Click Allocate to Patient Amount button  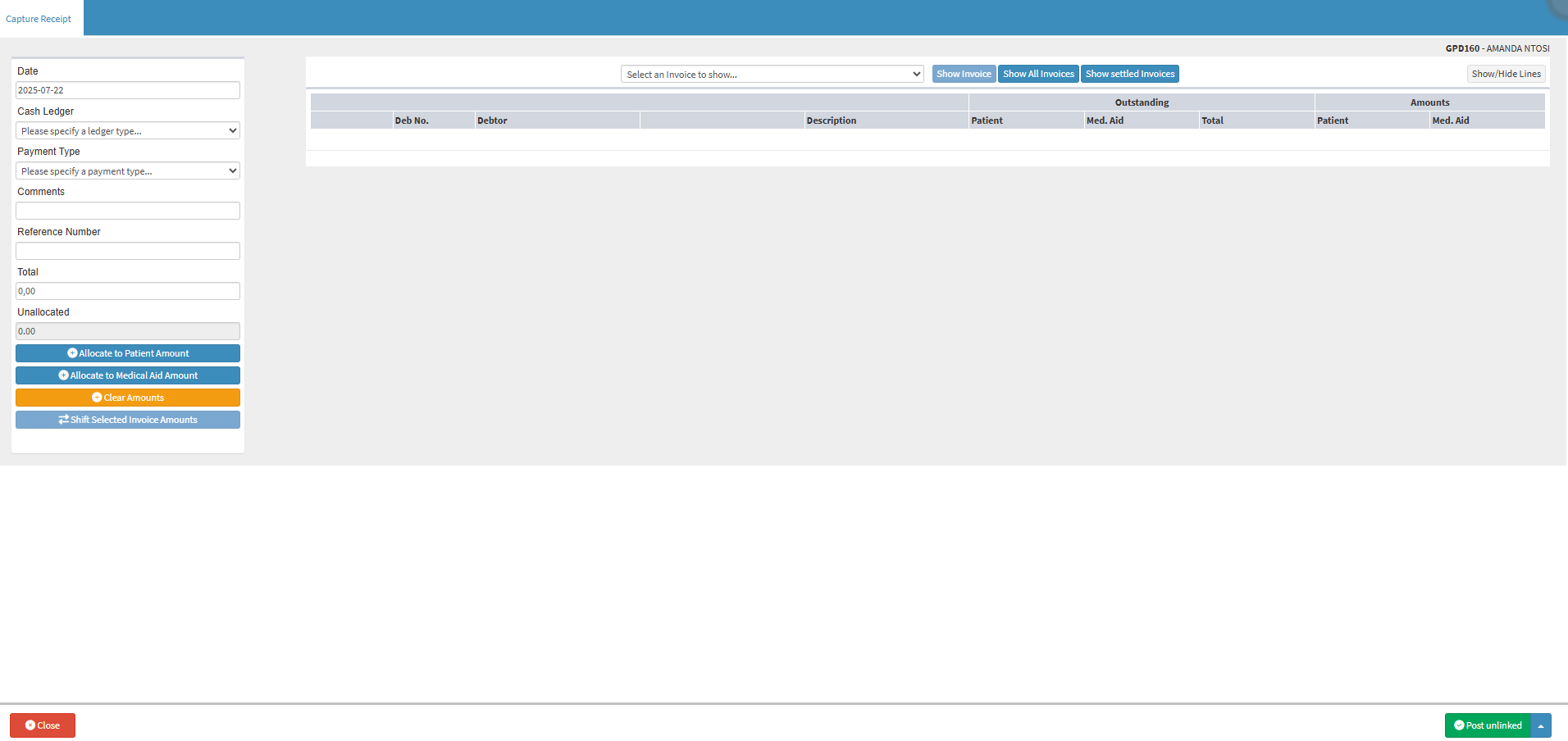point(128,353)
